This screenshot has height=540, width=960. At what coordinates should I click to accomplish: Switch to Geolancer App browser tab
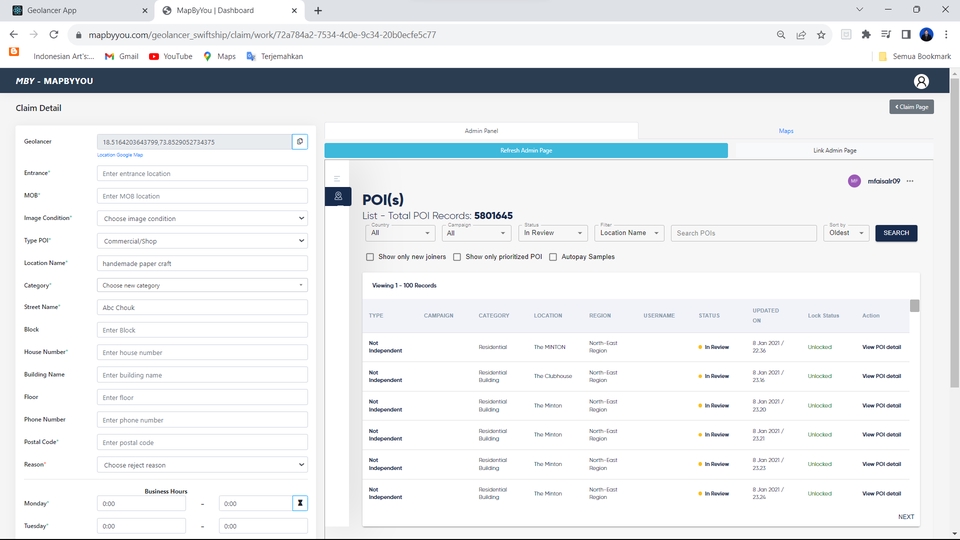(79, 10)
